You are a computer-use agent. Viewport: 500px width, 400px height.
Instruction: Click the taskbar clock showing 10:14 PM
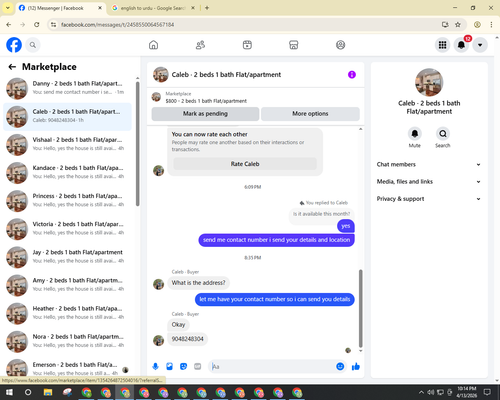467,392
